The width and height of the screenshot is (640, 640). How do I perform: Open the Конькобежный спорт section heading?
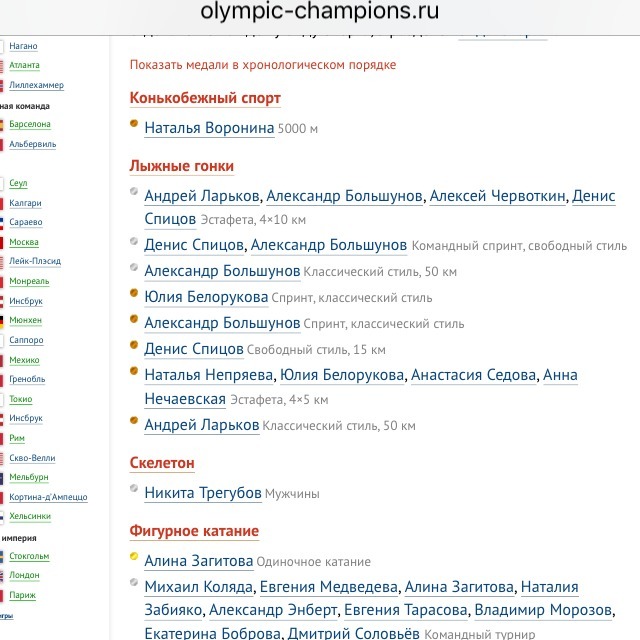[x=205, y=99]
